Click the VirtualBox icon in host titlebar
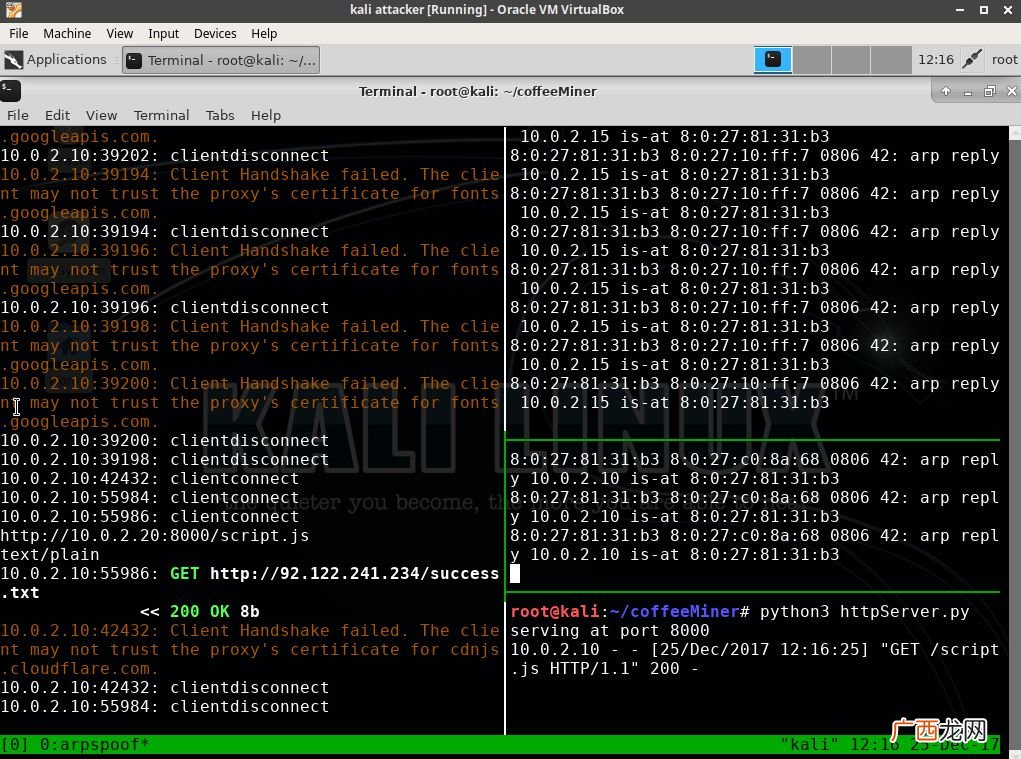Screen dimensions: 1021x759 (14, 10)
